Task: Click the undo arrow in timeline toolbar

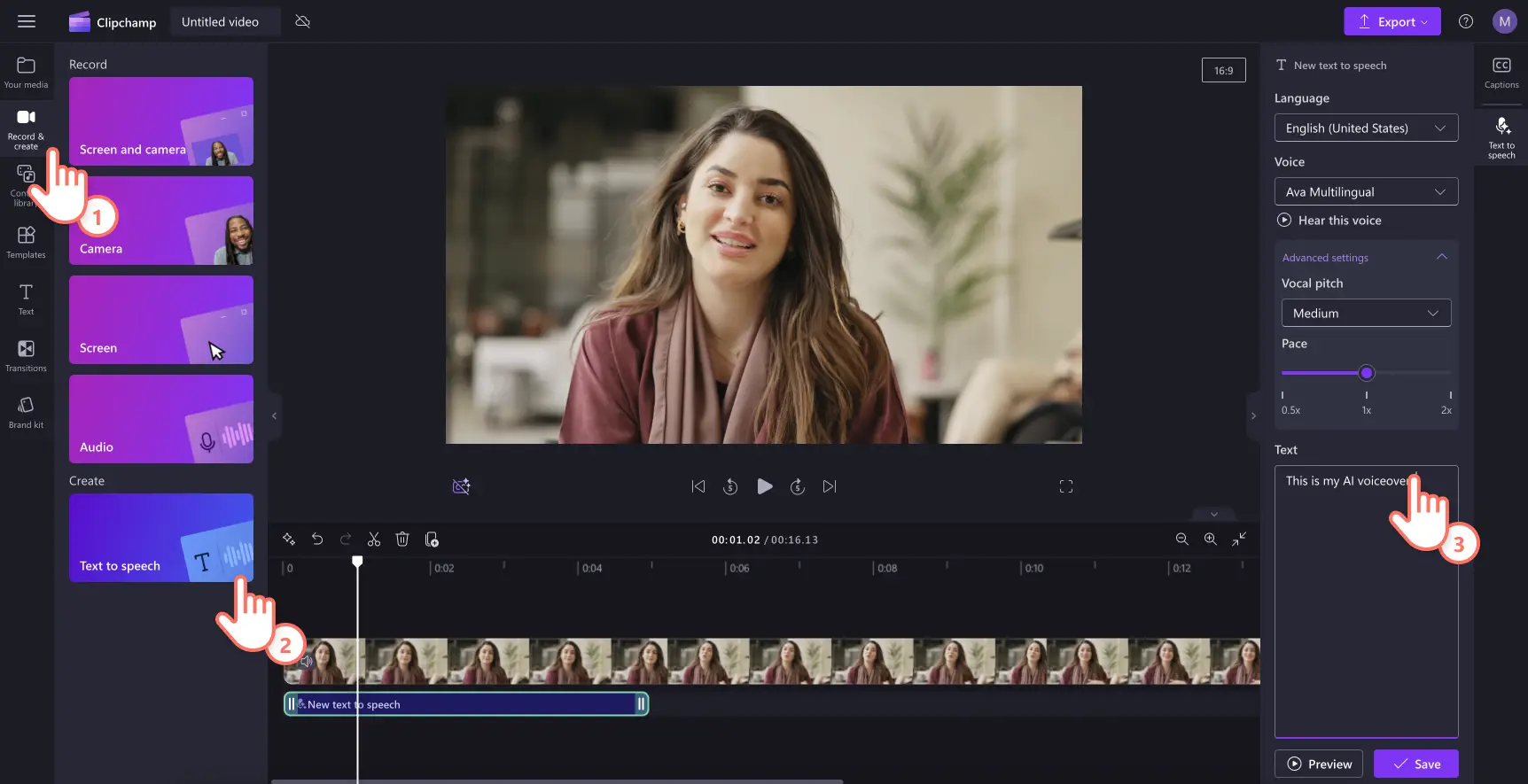Action: pyautogui.click(x=317, y=539)
